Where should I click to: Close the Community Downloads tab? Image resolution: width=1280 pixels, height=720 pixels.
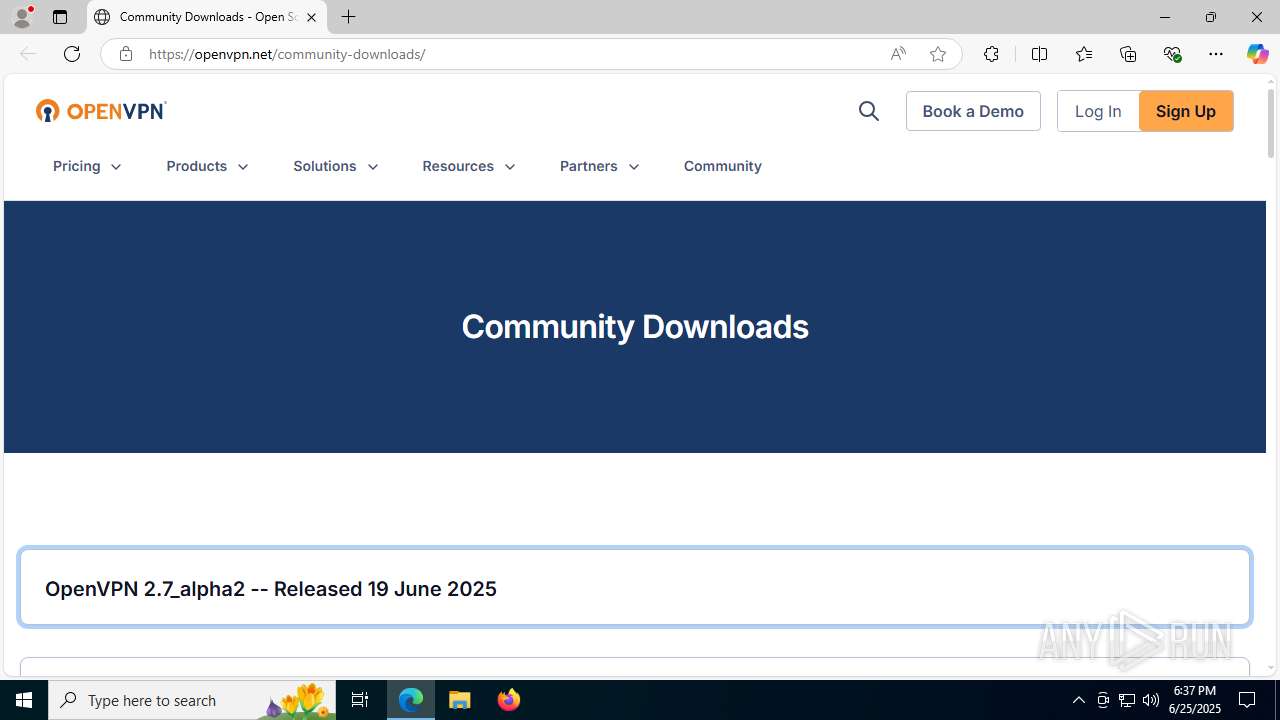(311, 17)
